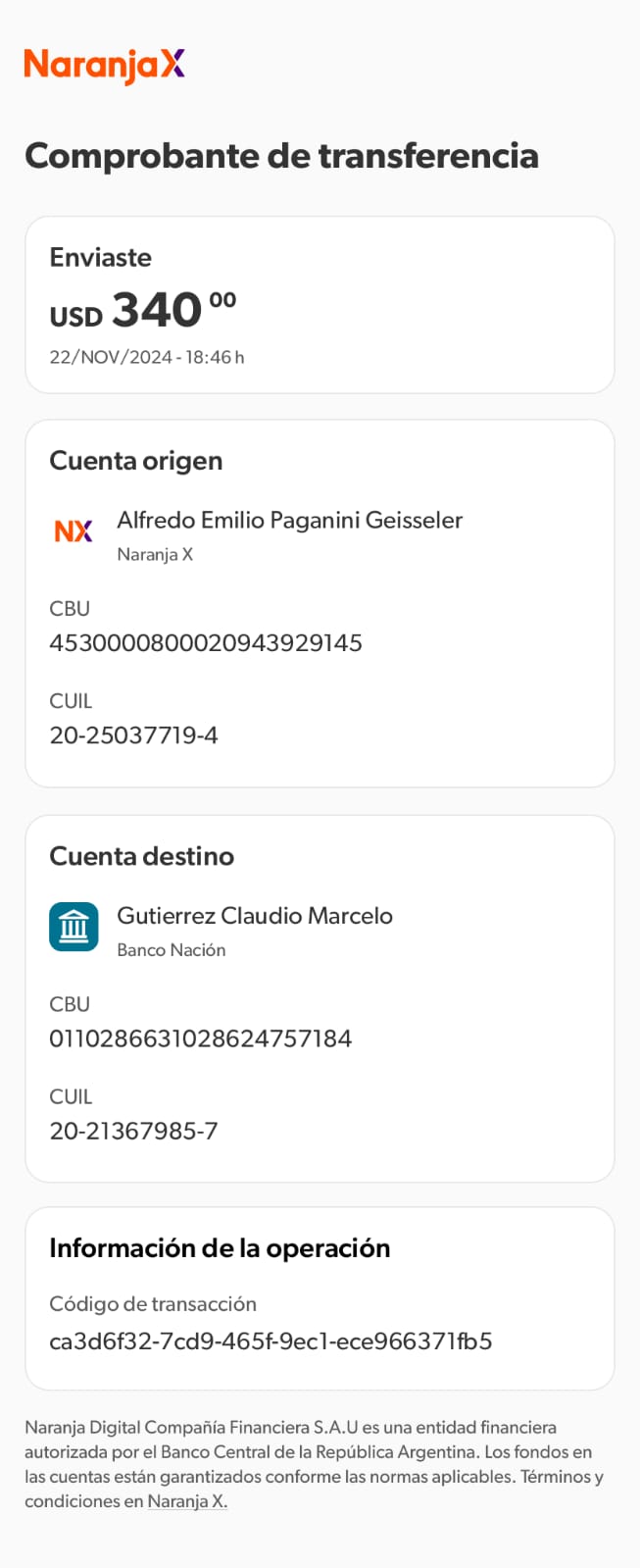This screenshot has height=1568, width=640.
Task: Click the date 22/NOV/2024 - 18:46 h
Action: click(147, 358)
